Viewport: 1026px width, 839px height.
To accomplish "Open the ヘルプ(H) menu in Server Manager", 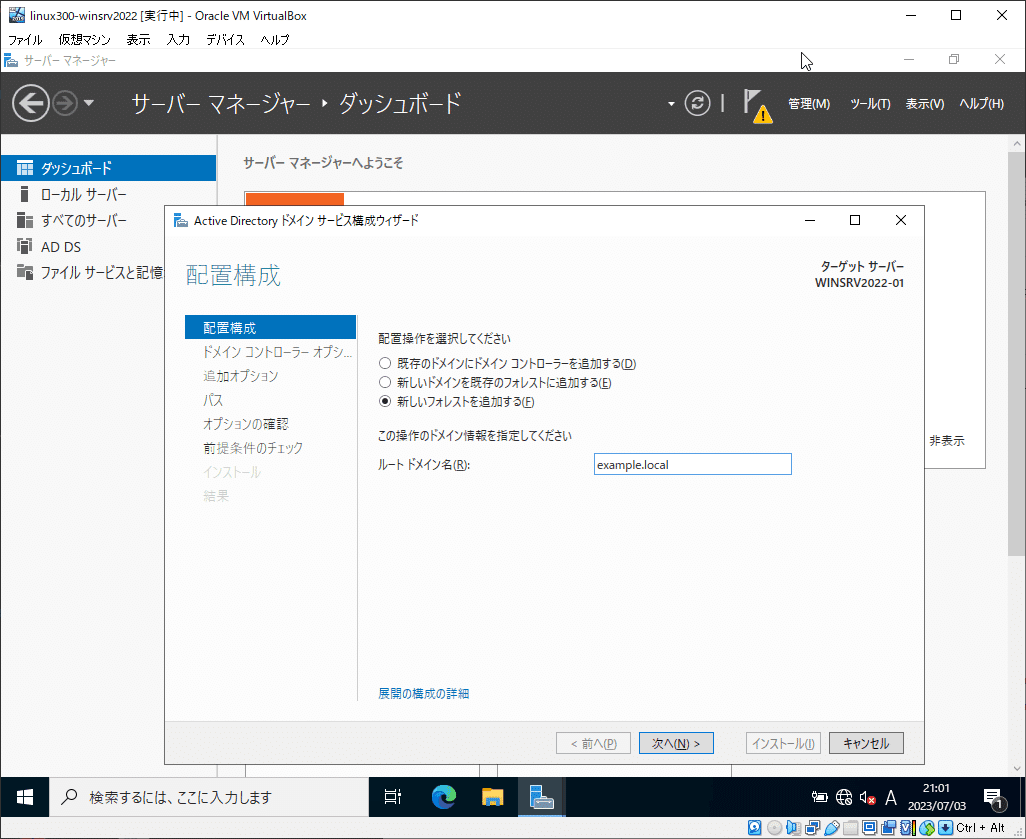I will point(981,104).
